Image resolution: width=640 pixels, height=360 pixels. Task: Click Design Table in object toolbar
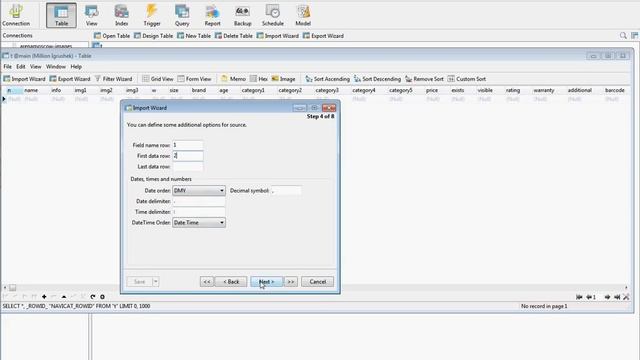tap(153, 36)
